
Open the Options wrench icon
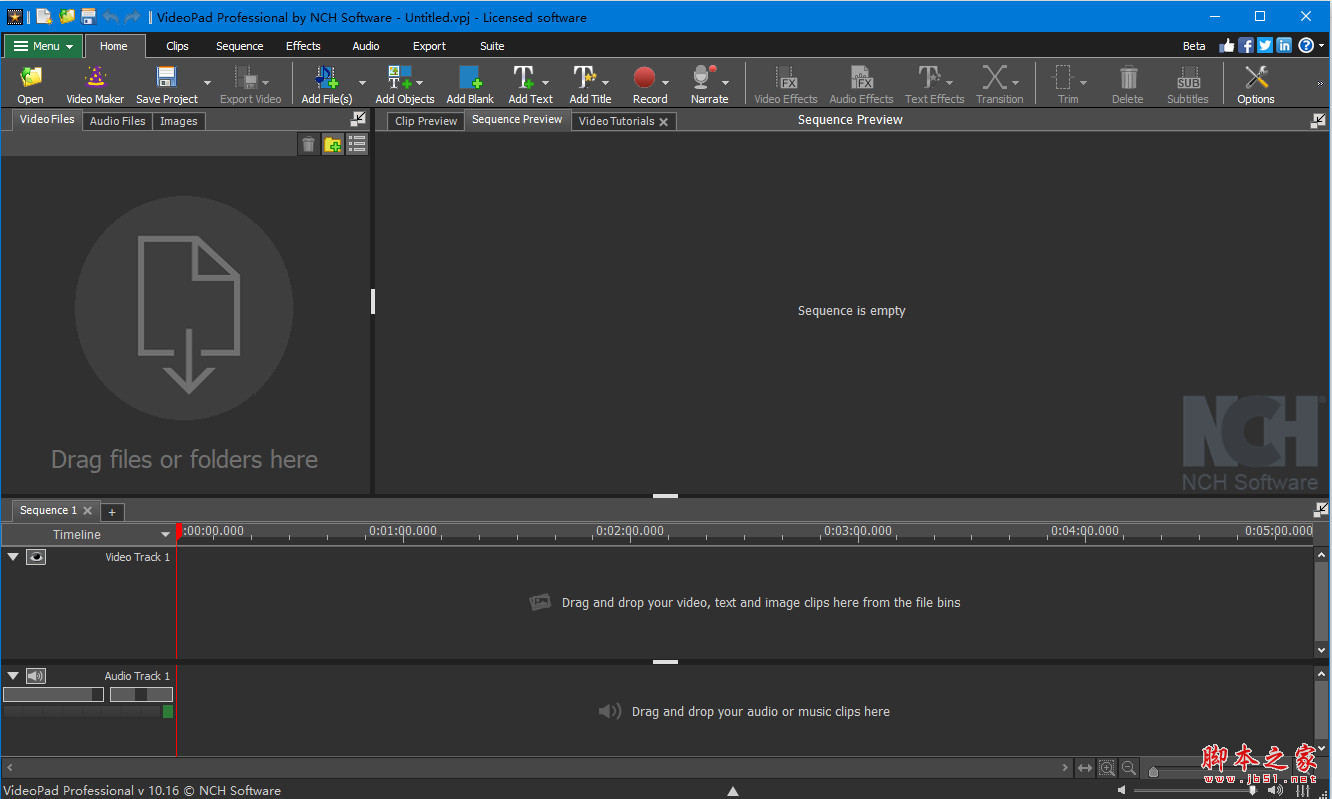coord(1256,78)
